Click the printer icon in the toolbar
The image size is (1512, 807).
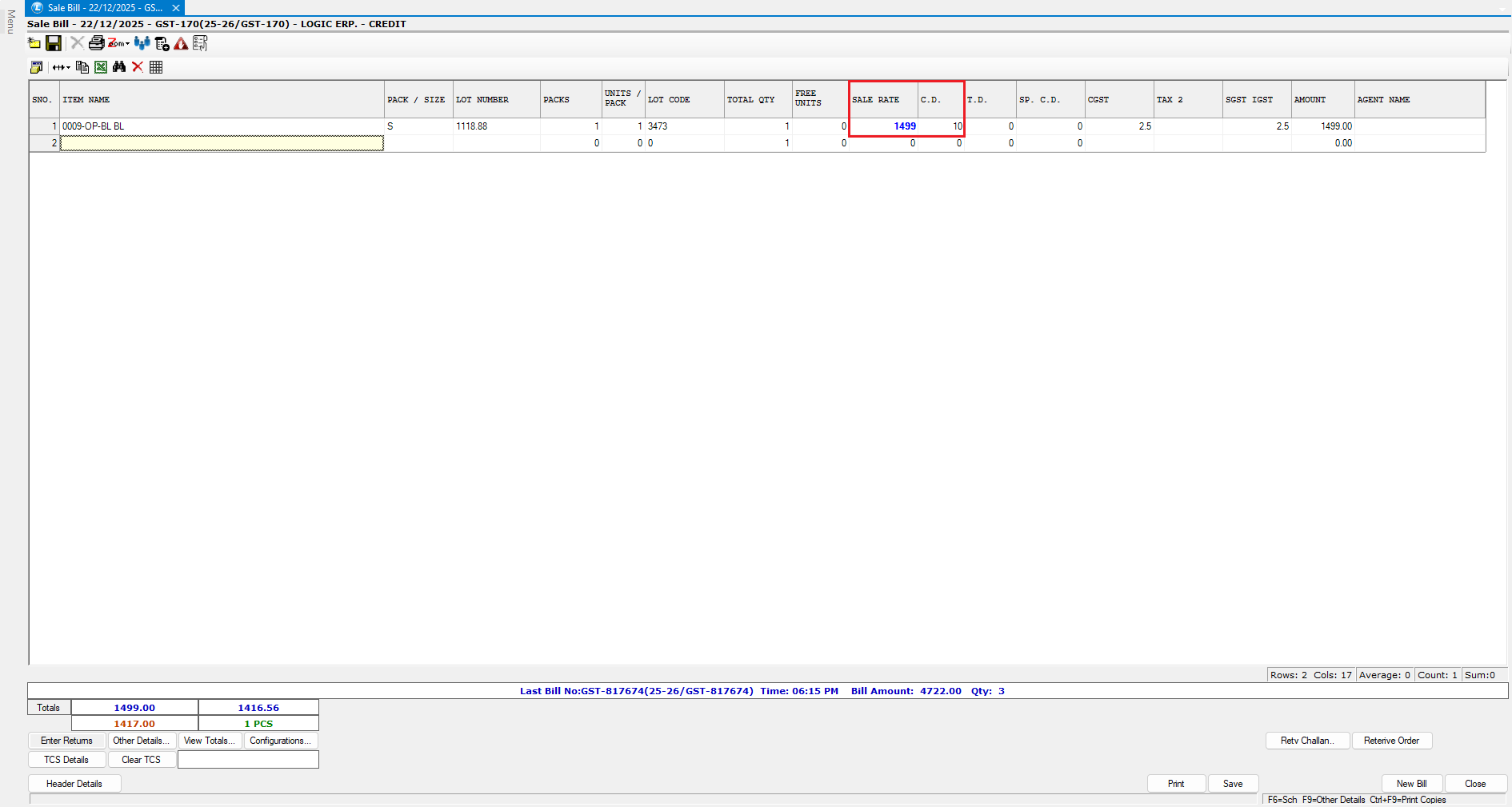96,43
